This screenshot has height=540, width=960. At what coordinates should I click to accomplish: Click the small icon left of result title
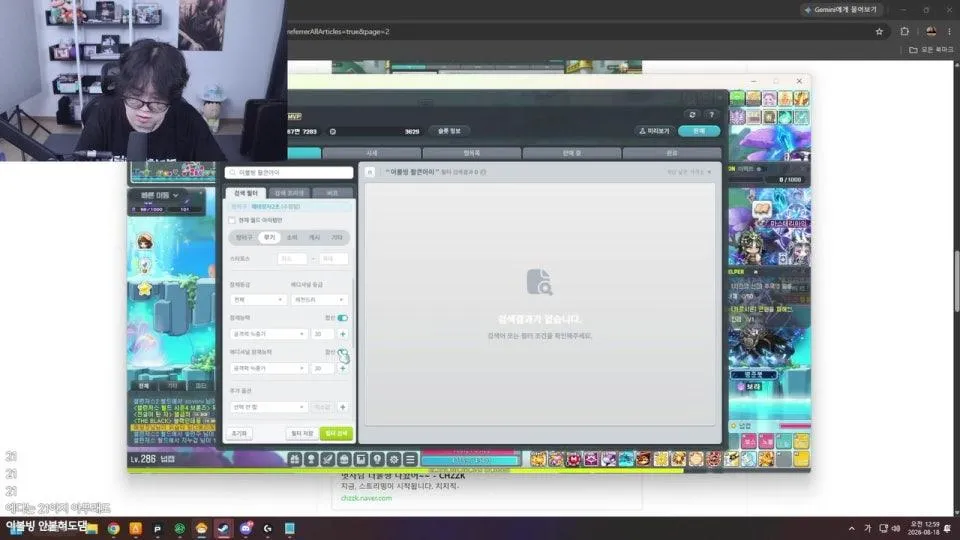click(x=370, y=172)
